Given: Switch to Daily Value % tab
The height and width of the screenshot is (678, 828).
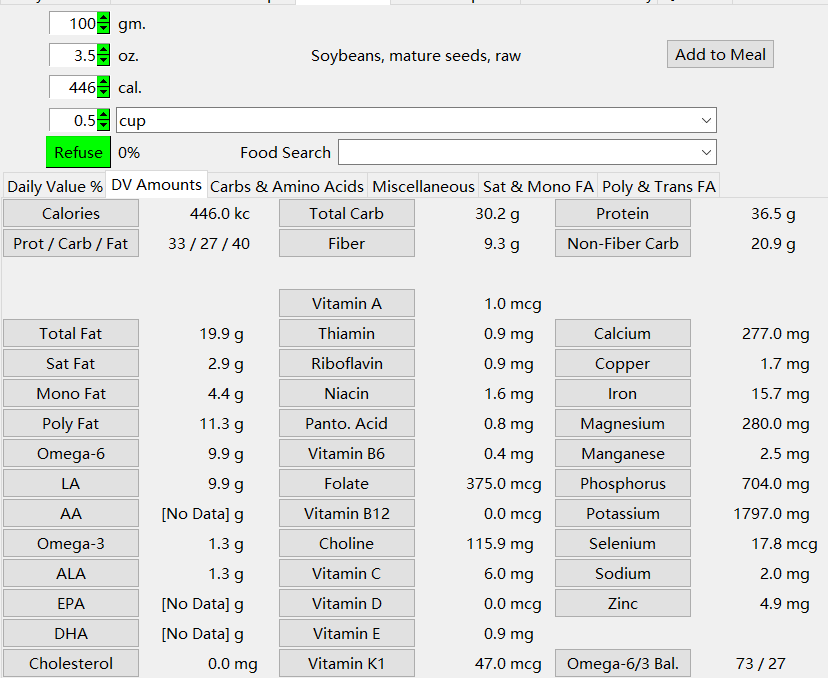Looking at the screenshot, I should click(54, 186).
